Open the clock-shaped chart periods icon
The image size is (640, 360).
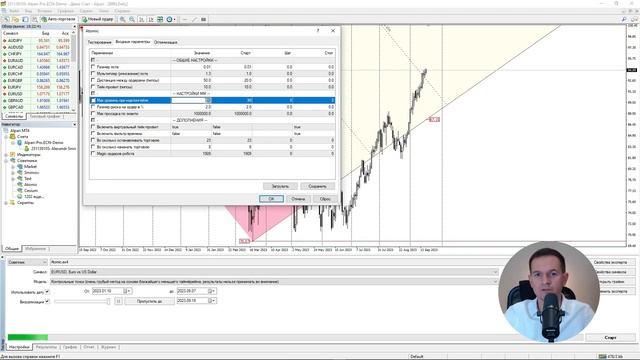click(169, 19)
